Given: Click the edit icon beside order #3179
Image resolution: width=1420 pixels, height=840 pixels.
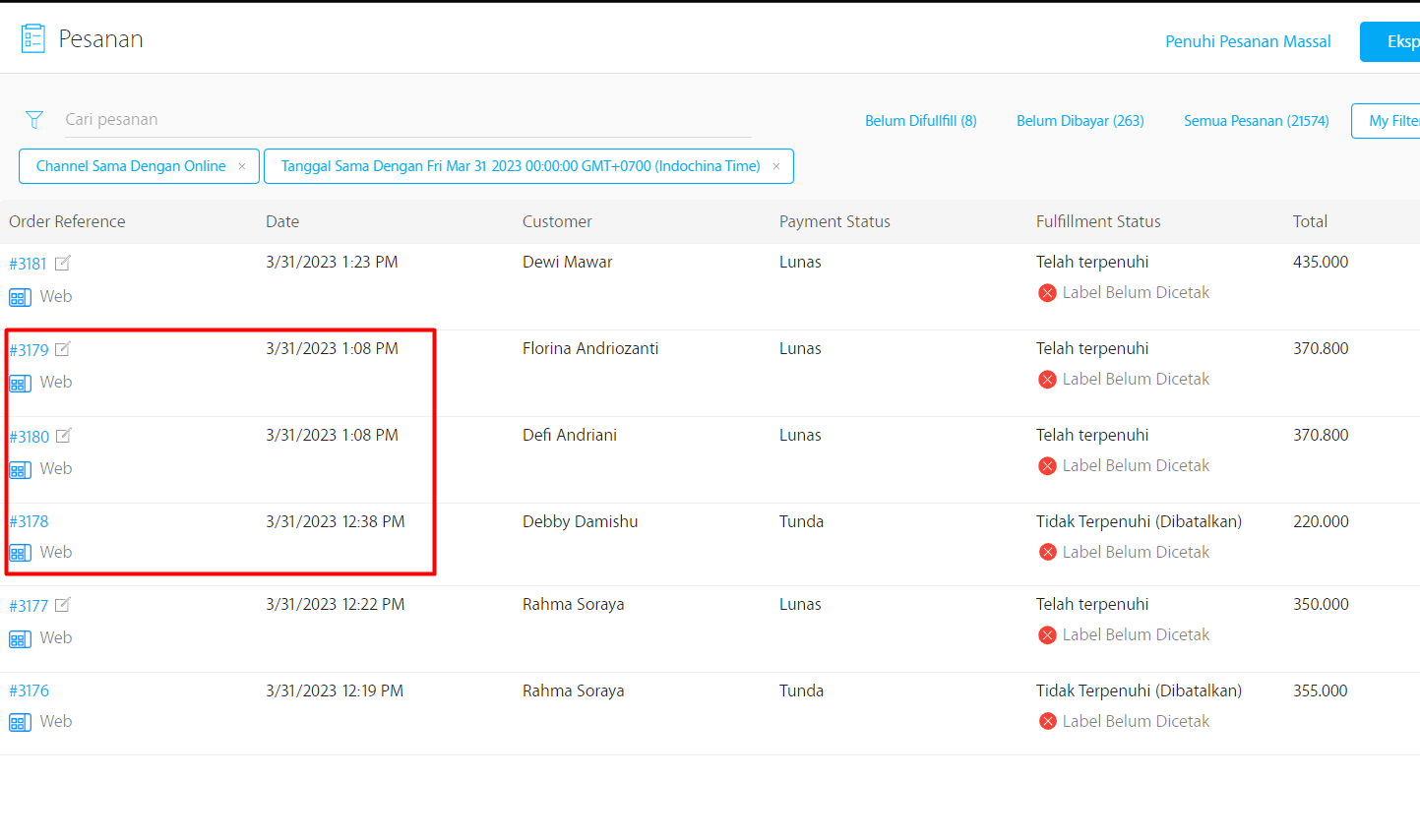Looking at the screenshot, I should (63, 349).
